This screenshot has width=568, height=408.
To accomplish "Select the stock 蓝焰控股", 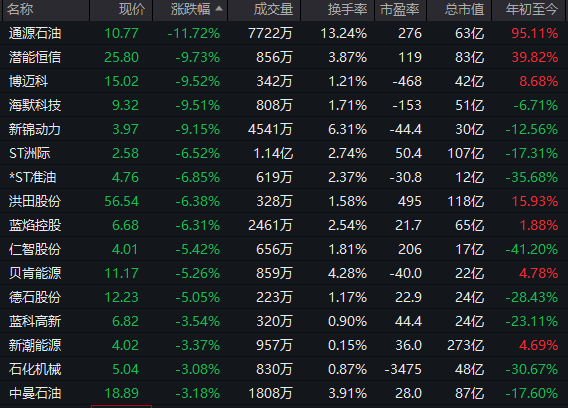I will 35,225.
